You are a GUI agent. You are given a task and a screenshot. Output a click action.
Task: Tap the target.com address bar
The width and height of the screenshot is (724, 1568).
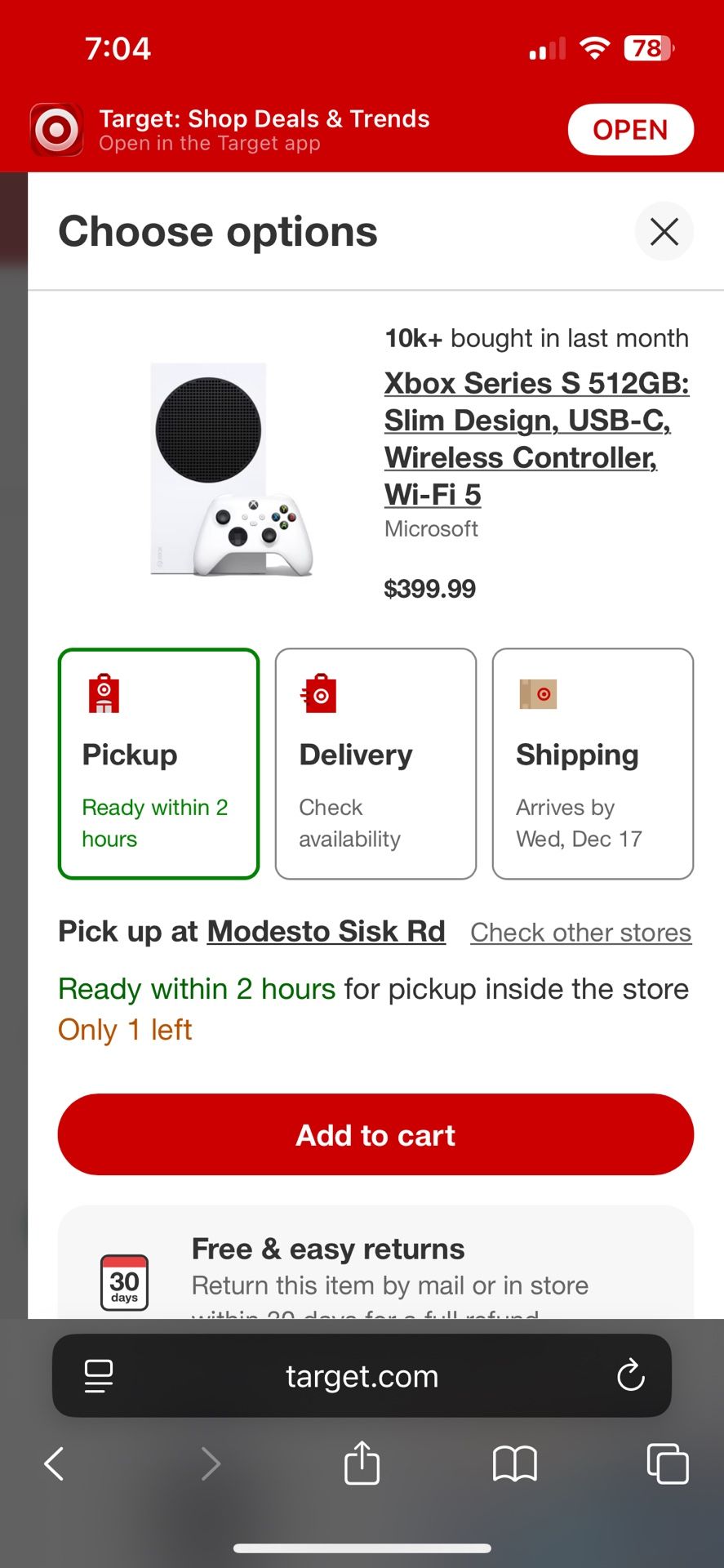point(362,1375)
